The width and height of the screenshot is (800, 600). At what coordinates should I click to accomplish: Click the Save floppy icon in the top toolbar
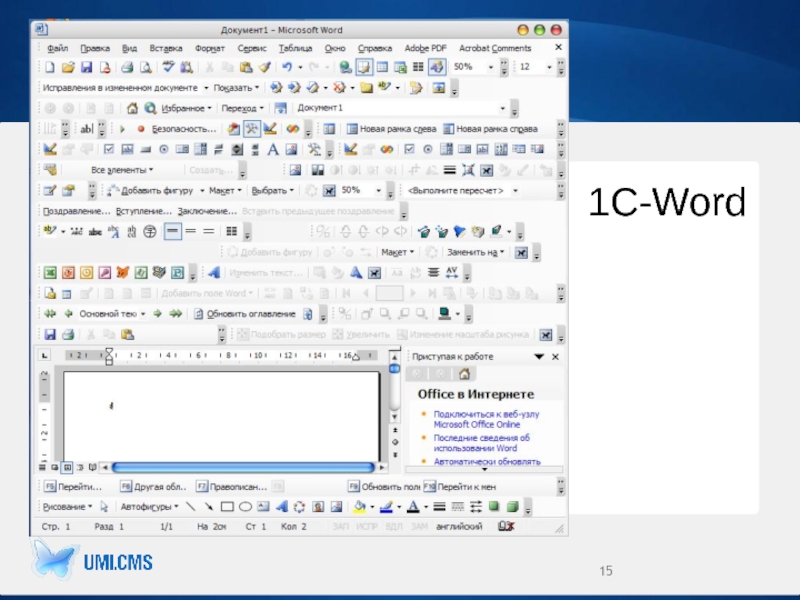pos(86,67)
